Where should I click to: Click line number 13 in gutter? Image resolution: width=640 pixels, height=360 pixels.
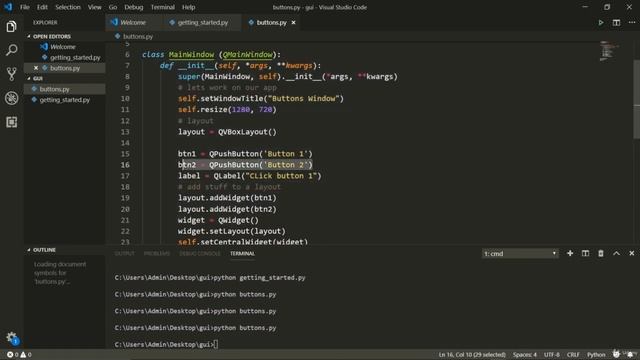pos(125,132)
